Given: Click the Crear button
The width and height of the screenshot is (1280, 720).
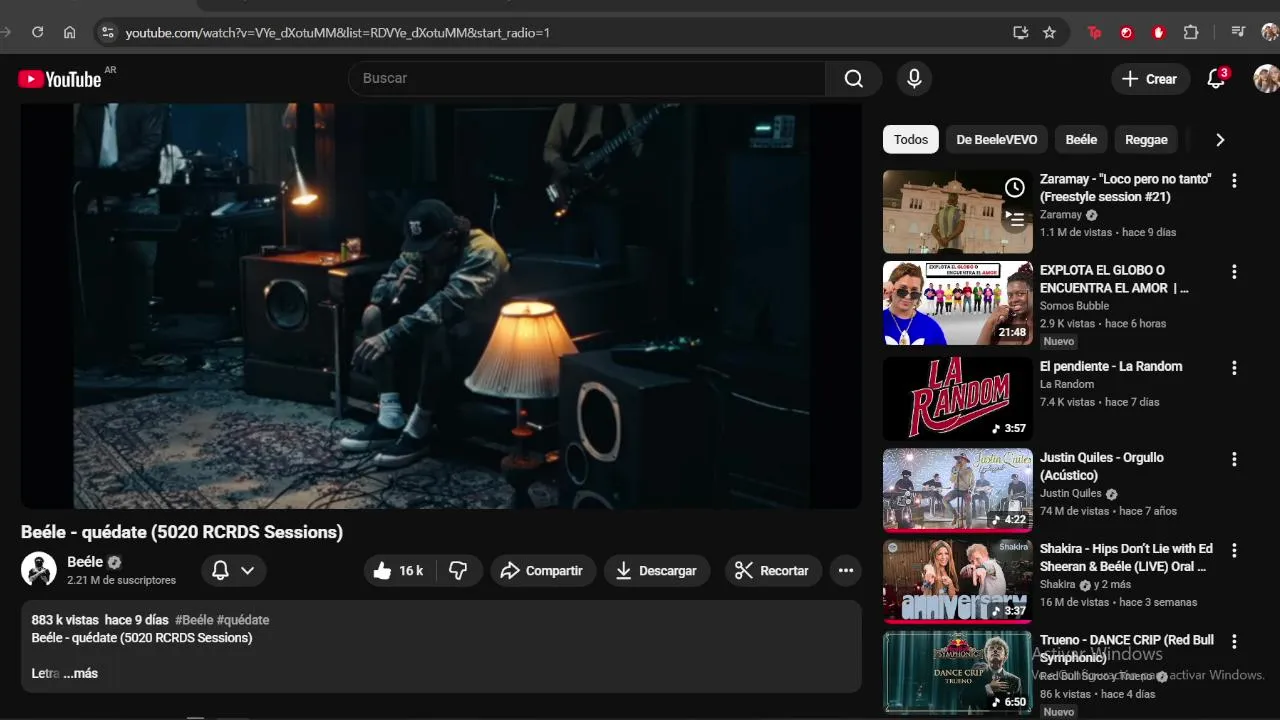Looking at the screenshot, I should (x=1151, y=79).
